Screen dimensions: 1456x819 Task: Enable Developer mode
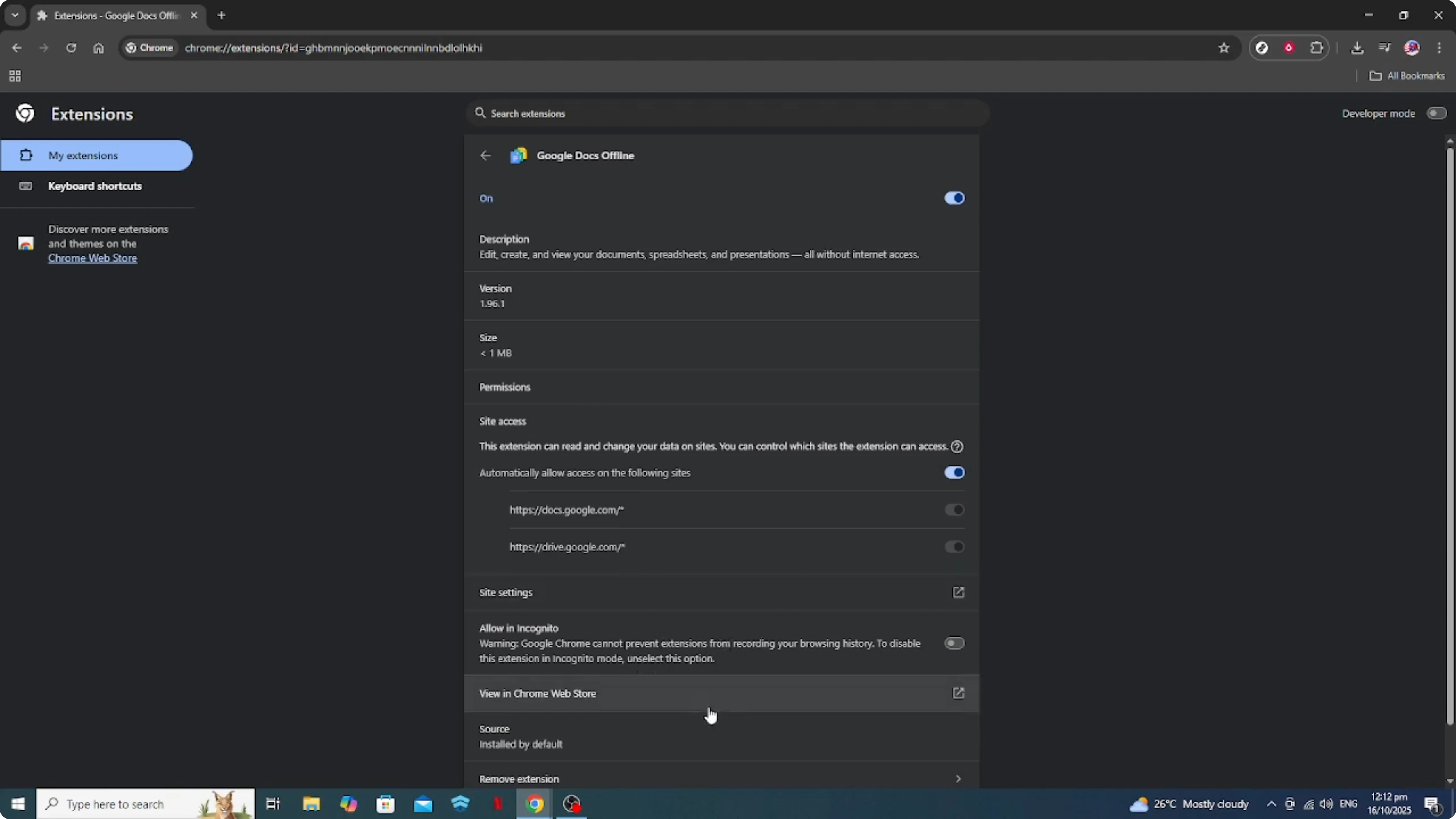point(1436,113)
